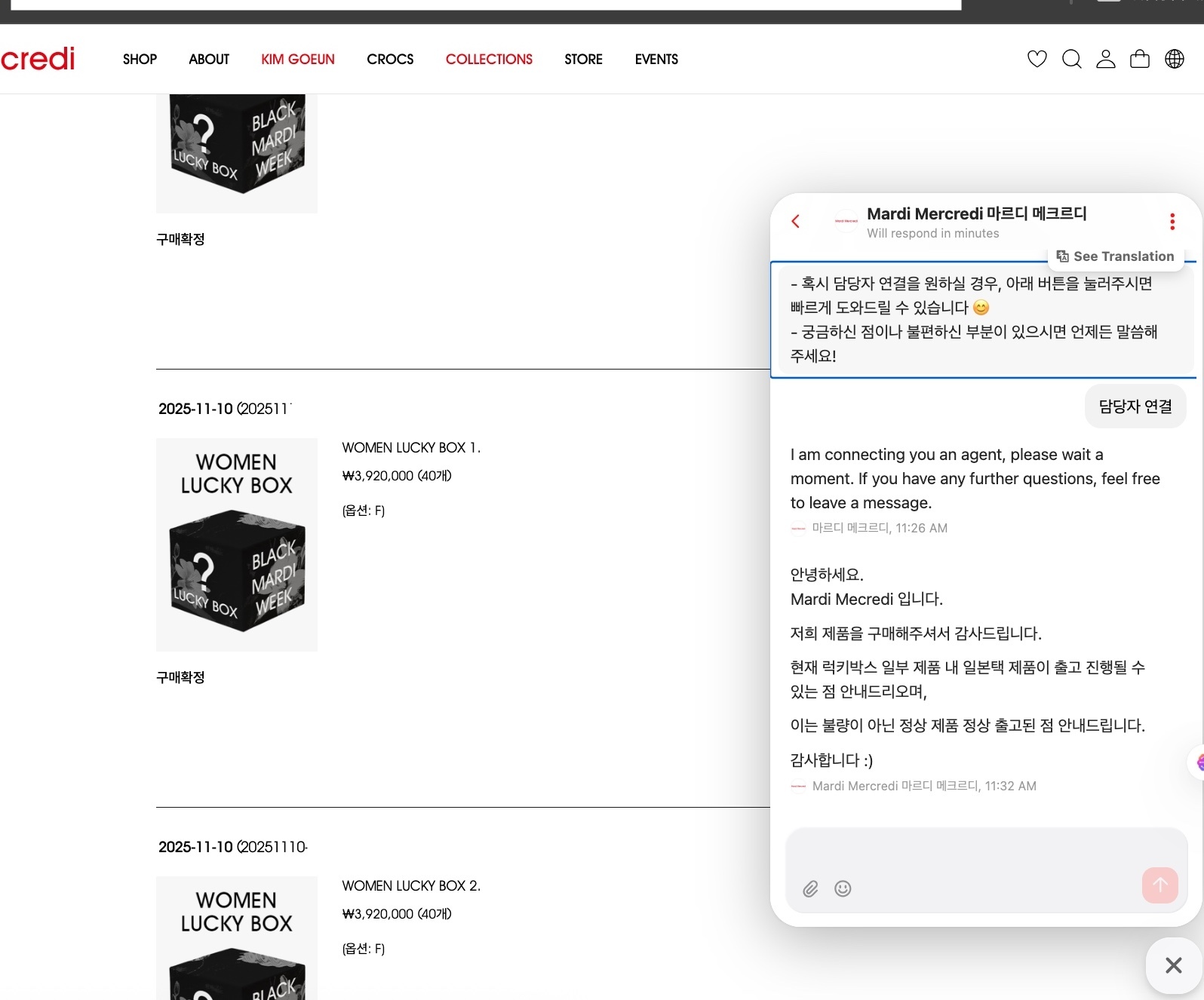The width and height of the screenshot is (1204, 1000).
Task: Open the account profile icon
Action: [x=1106, y=59]
